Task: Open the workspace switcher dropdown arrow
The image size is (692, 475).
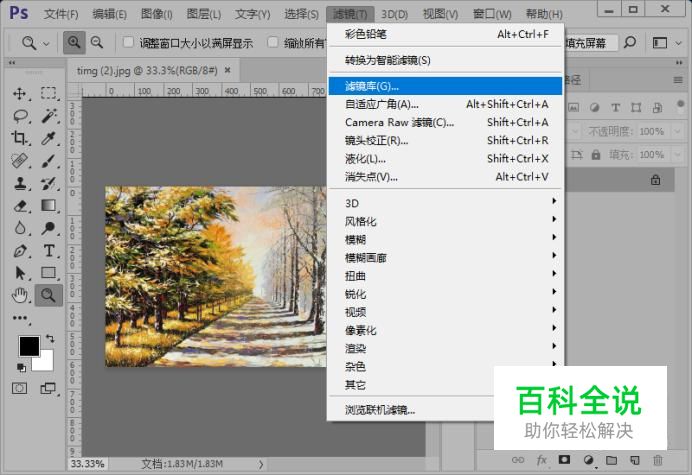Action: coord(679,43)
